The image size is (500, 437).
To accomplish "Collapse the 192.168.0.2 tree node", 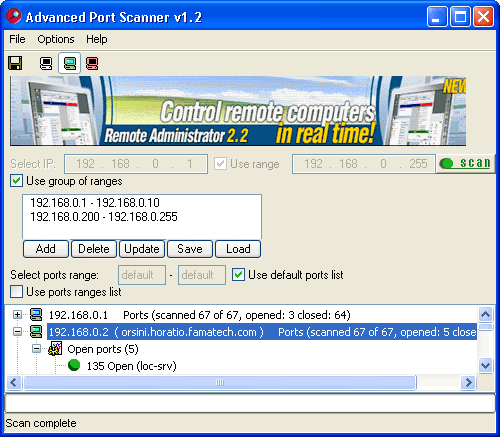I will (x=17, y=332).
